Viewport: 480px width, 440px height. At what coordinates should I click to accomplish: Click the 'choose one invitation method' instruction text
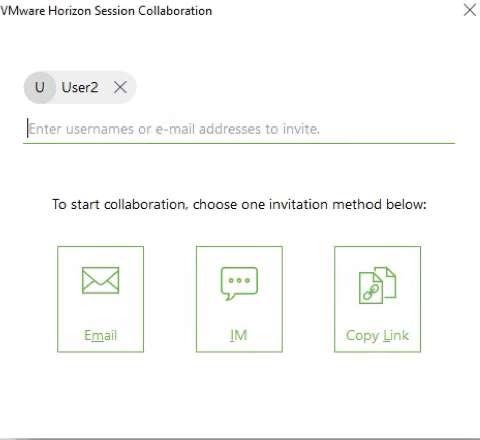(239, 204)
